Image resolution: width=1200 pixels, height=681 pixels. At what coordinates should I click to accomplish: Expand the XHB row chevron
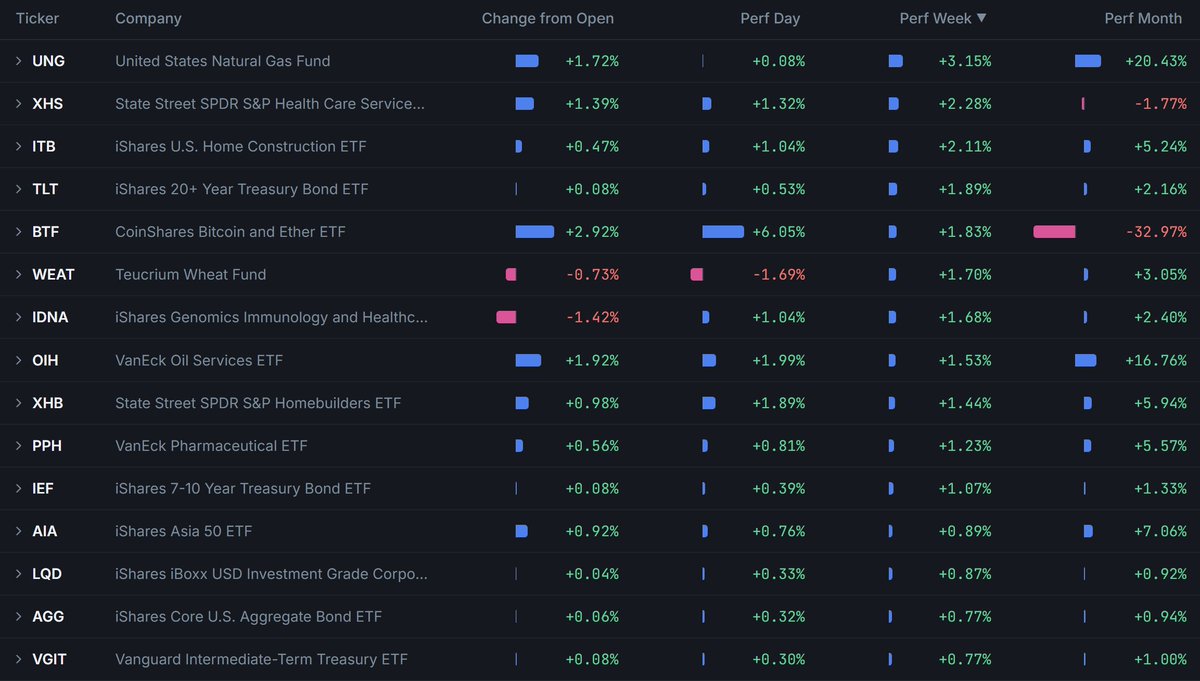point(18,403)
